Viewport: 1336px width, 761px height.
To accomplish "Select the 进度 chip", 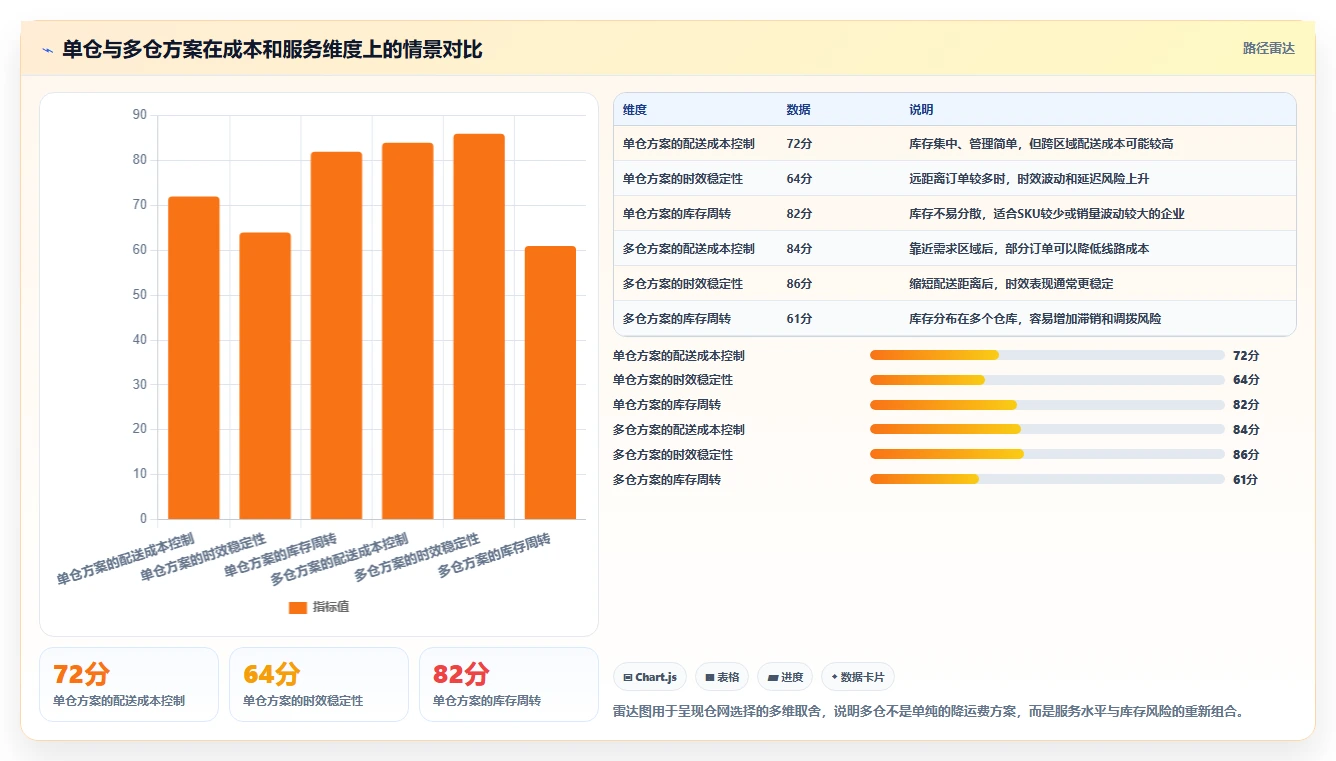I will 785,677.
